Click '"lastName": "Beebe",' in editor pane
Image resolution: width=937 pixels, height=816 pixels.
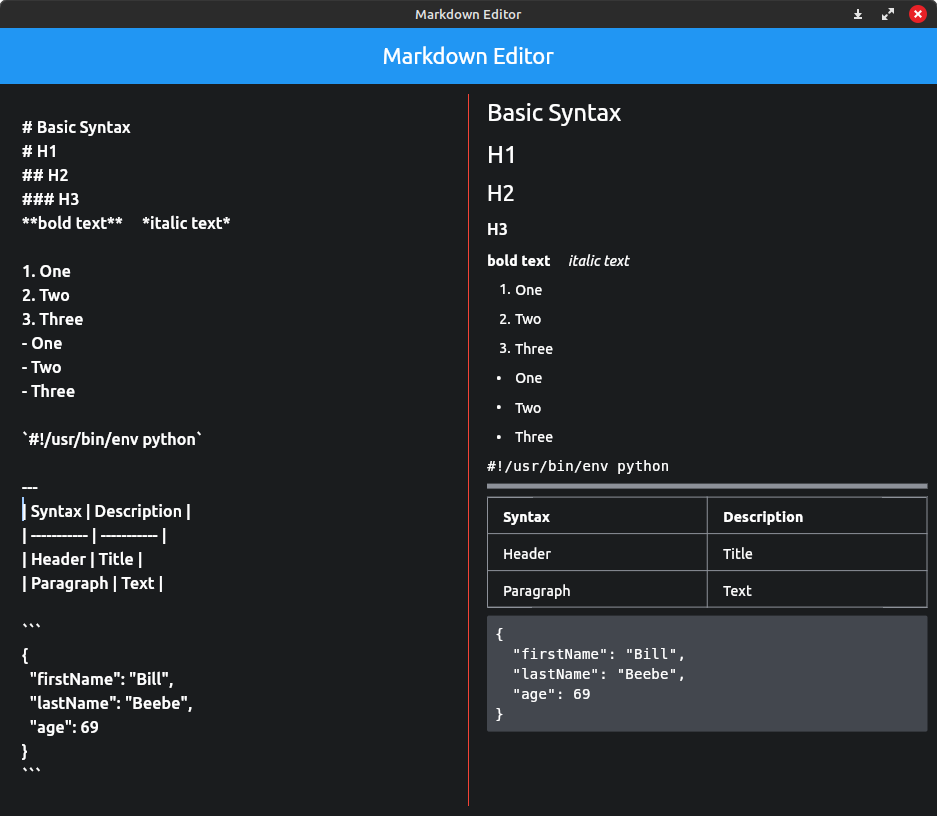111,703
